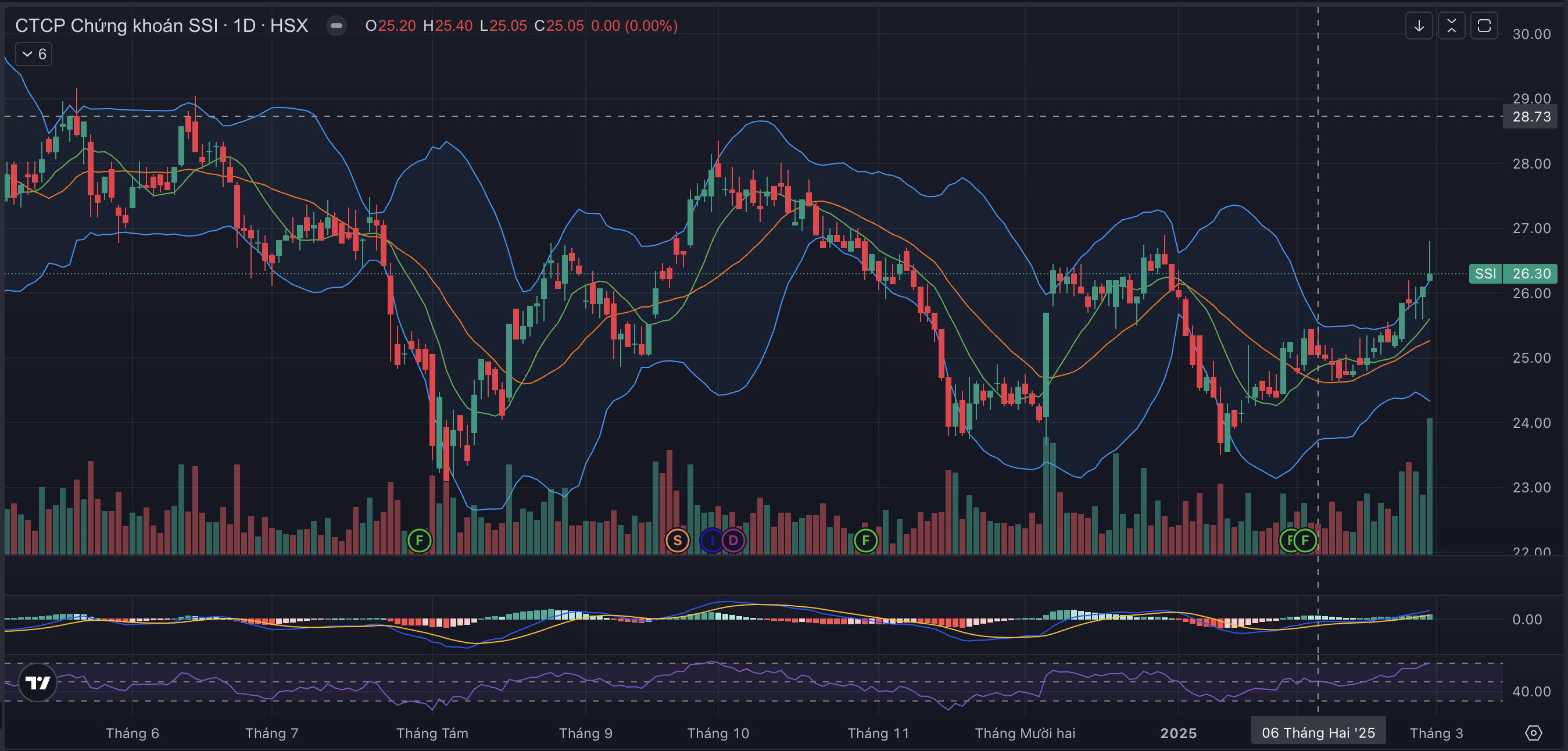This screenshot has height=751, width=1568.
Task: Click the collapse pane chevrons button
Action: pos(1451,26)
